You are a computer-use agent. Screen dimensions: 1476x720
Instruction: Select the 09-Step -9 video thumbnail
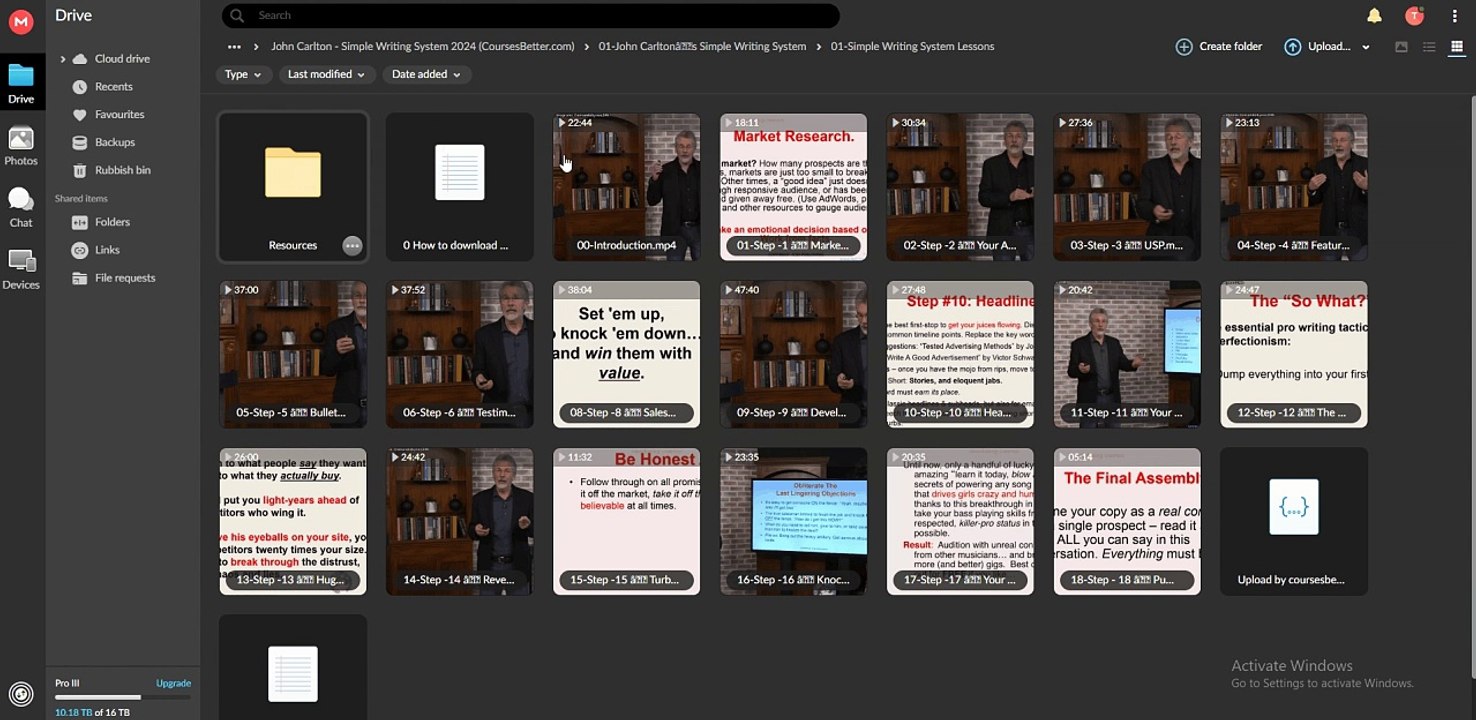pyautogui.click(x=794, y=354)
